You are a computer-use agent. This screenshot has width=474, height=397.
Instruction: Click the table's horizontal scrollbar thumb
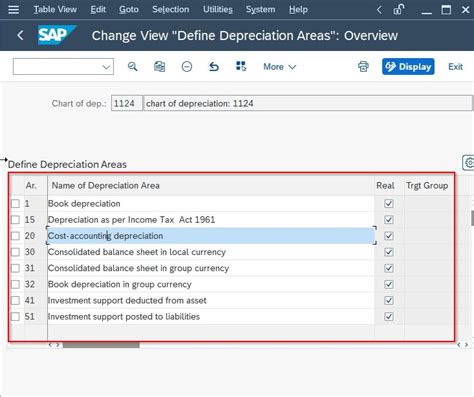click(101, 345)
